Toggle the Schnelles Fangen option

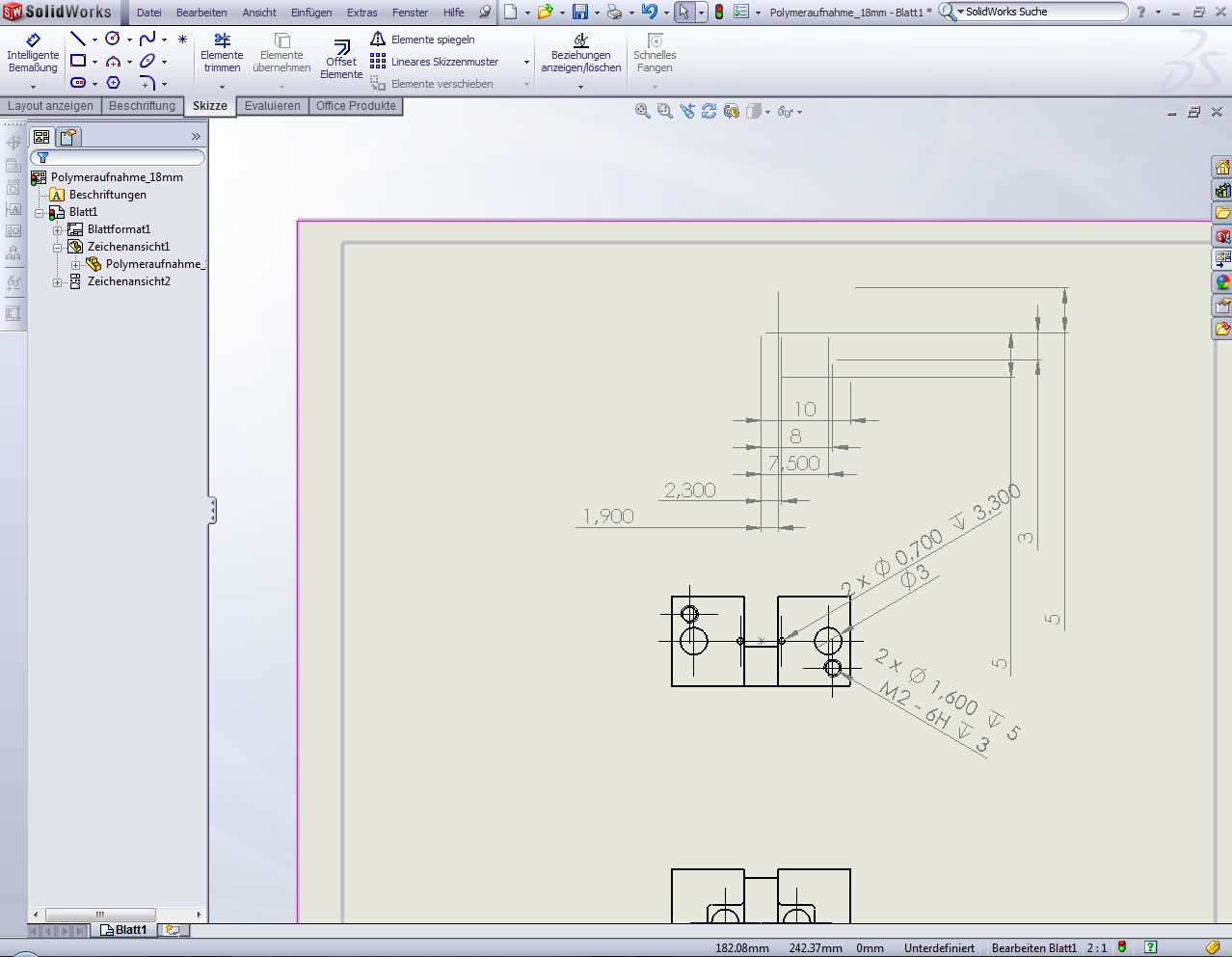(x=655, y=54)
